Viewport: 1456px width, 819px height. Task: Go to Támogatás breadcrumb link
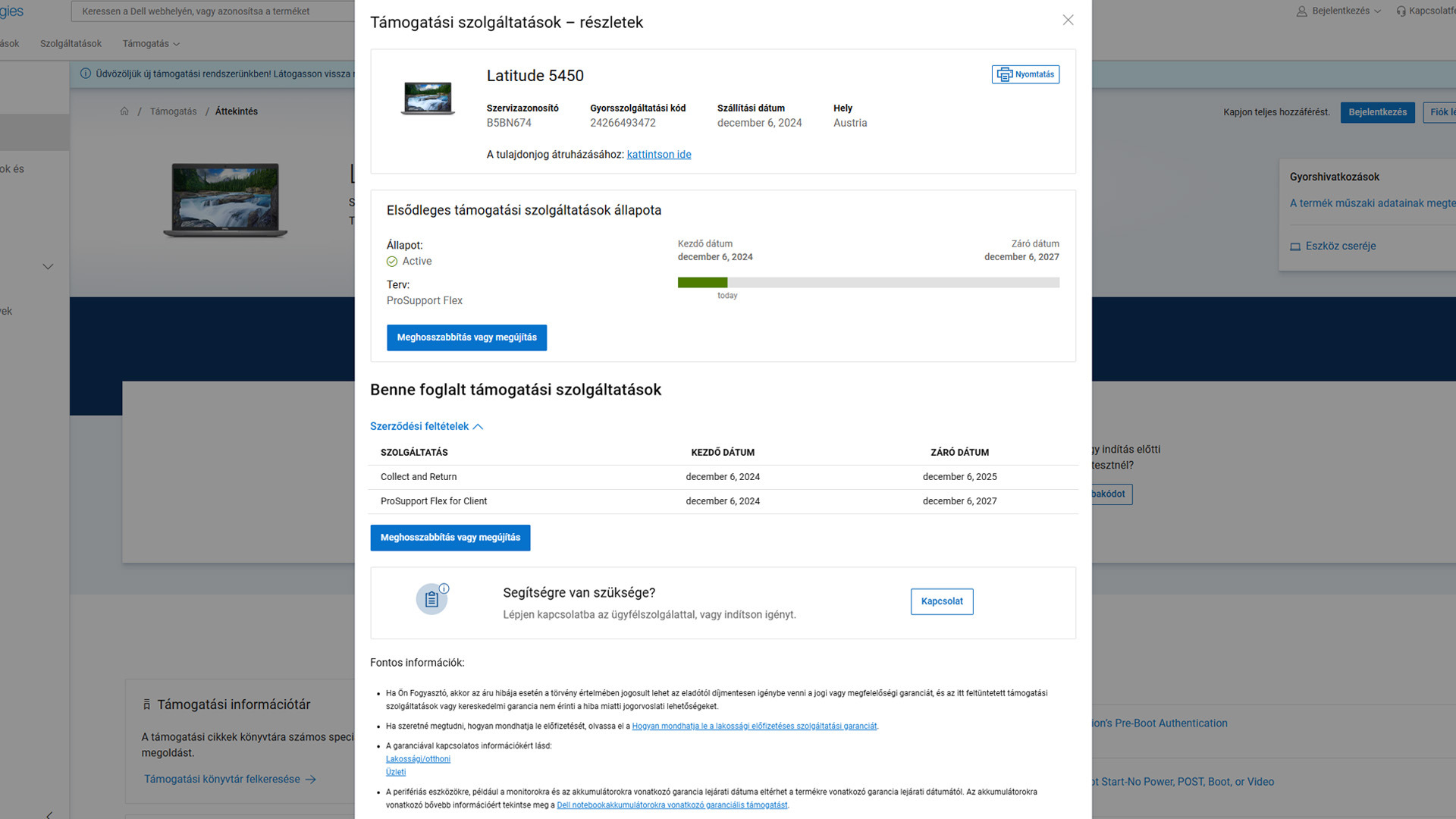point(173,111)
